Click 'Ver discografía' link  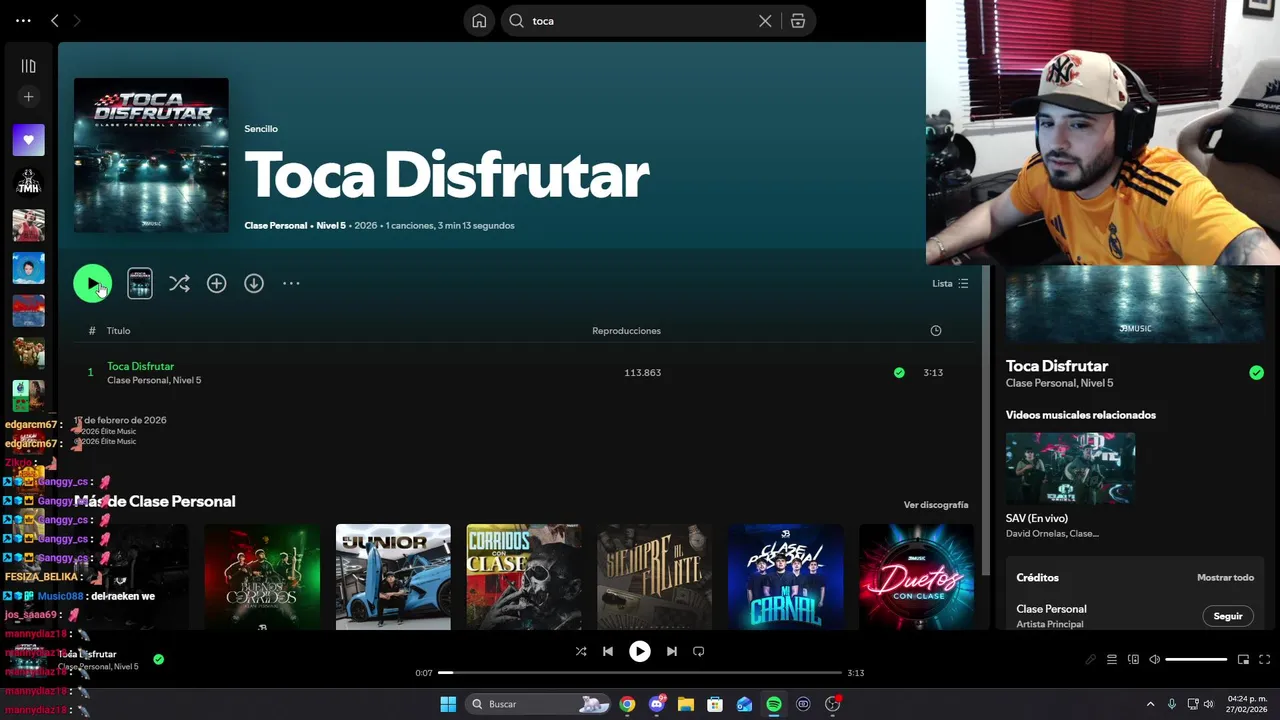point(936,505)
